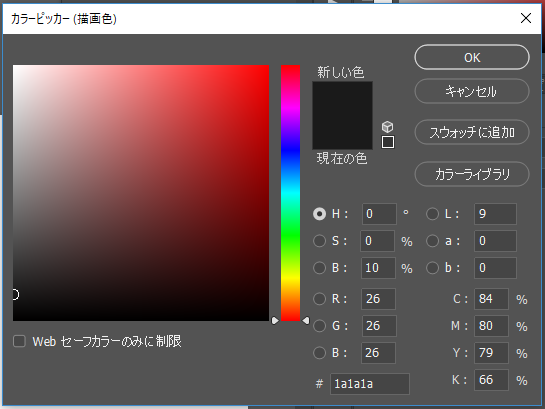Select the S saturation radio button
Image resolution: width=545 pixels, height=409 pixels.
319,241
